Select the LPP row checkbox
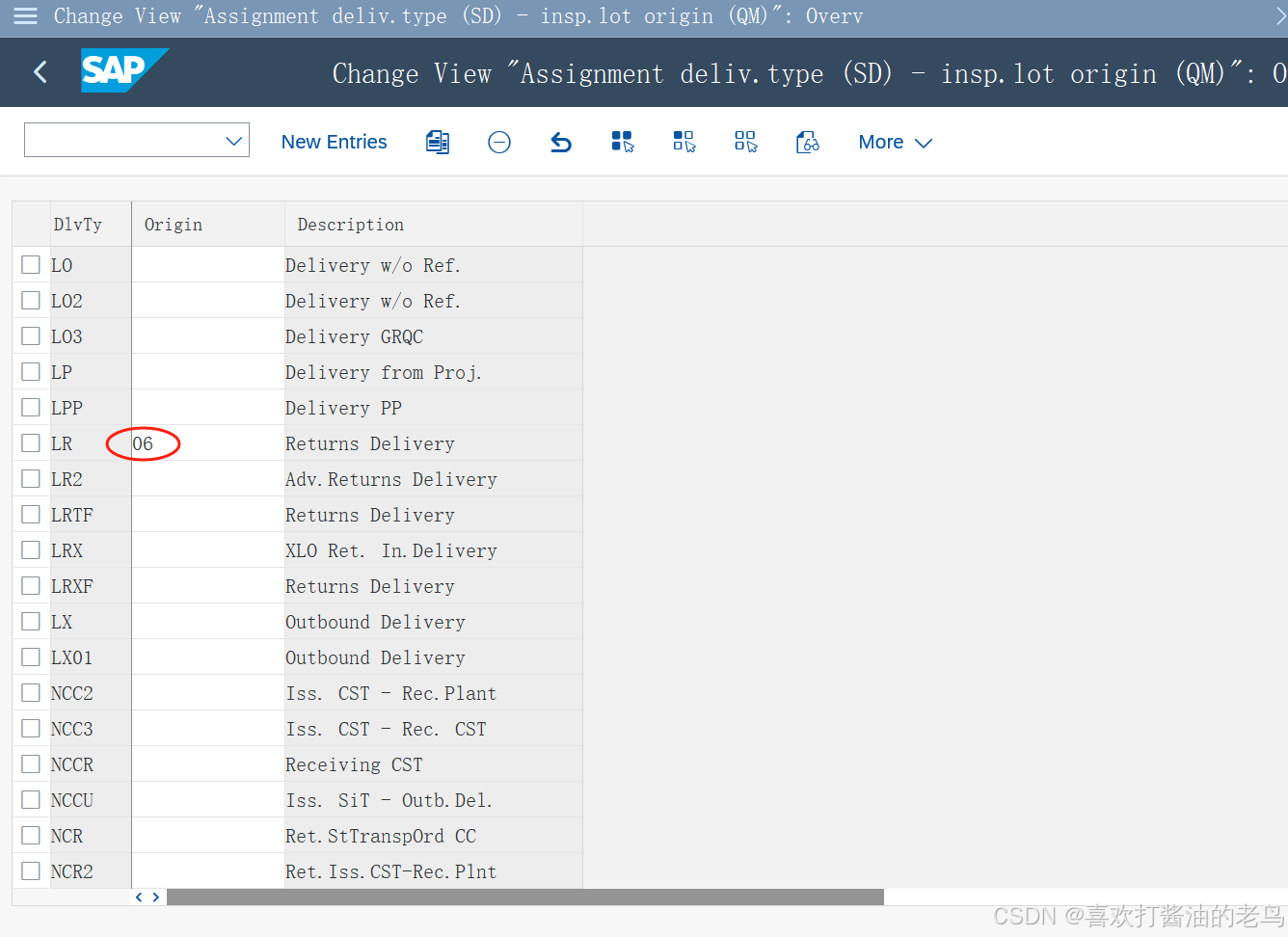This screenshot has width=1288, height=937. point(31,407)
